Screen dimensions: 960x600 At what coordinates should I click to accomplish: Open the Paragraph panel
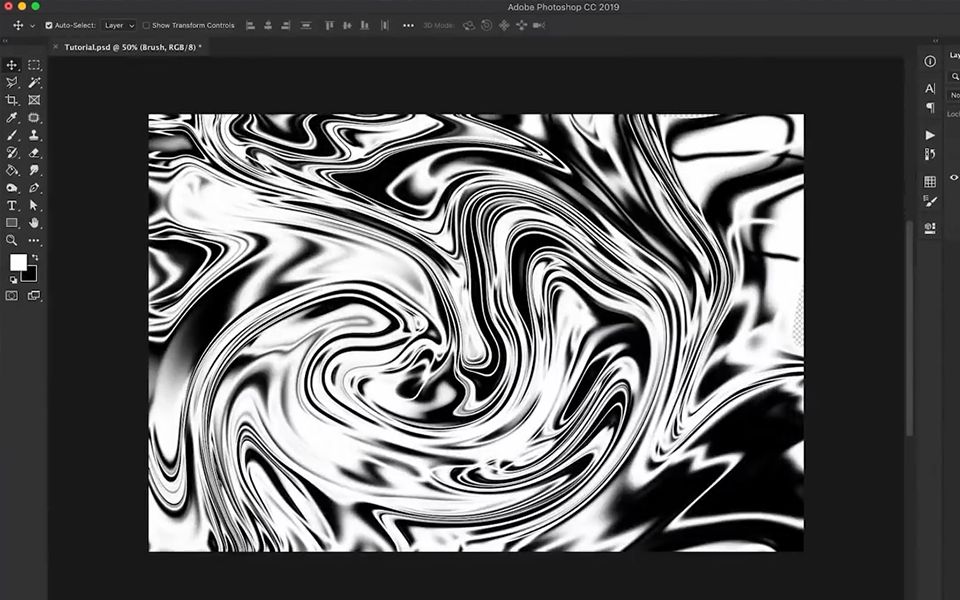(930, 107)
